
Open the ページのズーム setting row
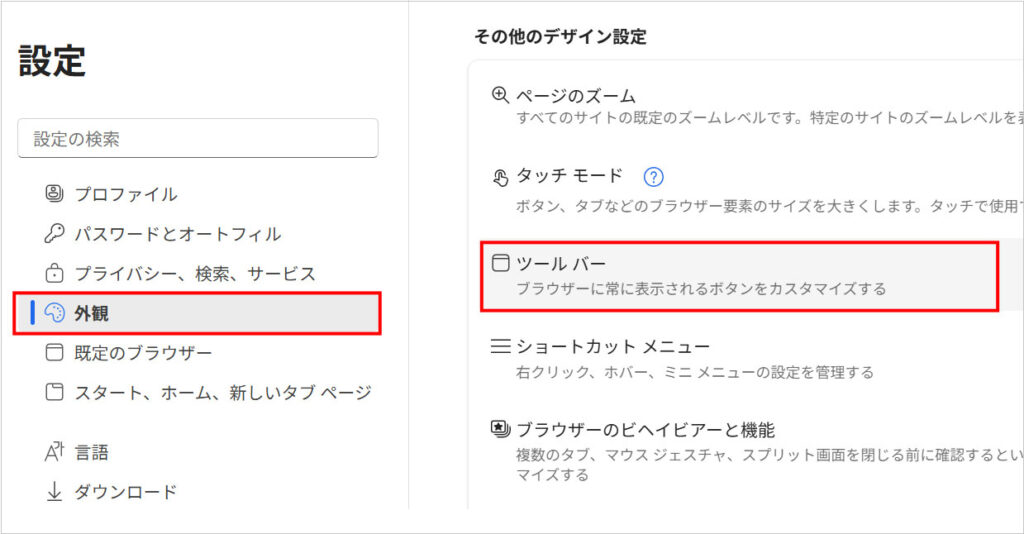(740, 106)
